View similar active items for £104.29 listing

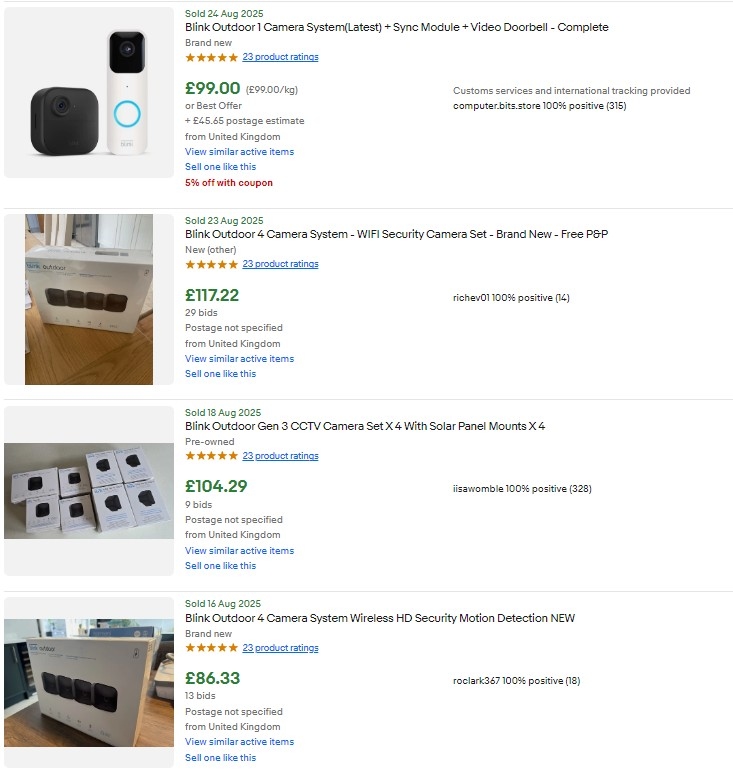point(239,551)
